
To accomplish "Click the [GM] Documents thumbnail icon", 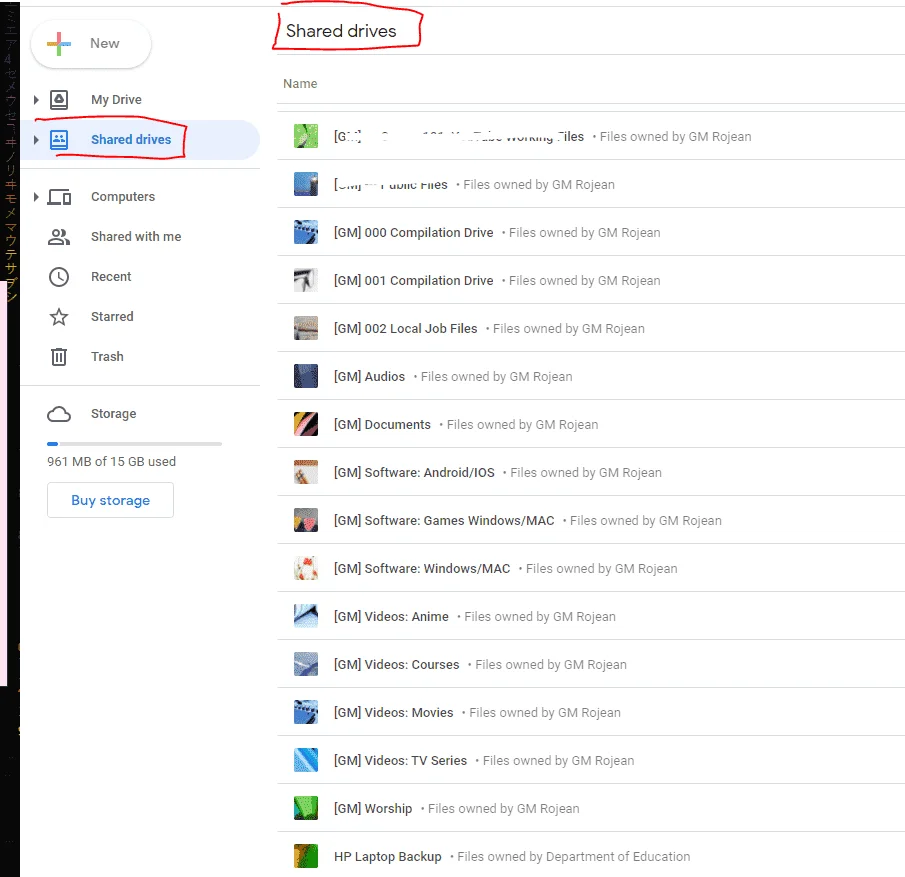I will click(x=306, y=424).
